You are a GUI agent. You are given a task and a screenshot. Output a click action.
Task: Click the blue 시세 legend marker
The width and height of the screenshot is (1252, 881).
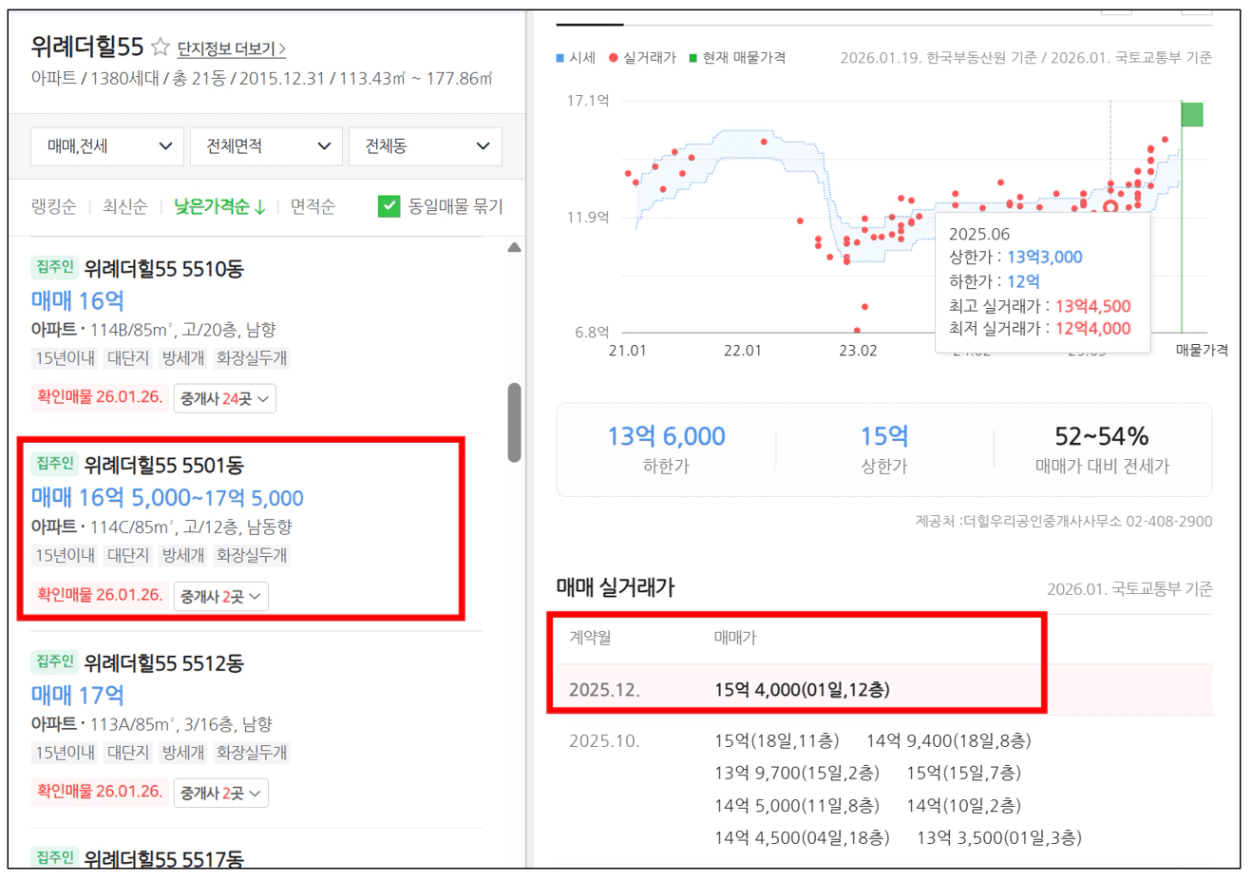click(560, 58)
